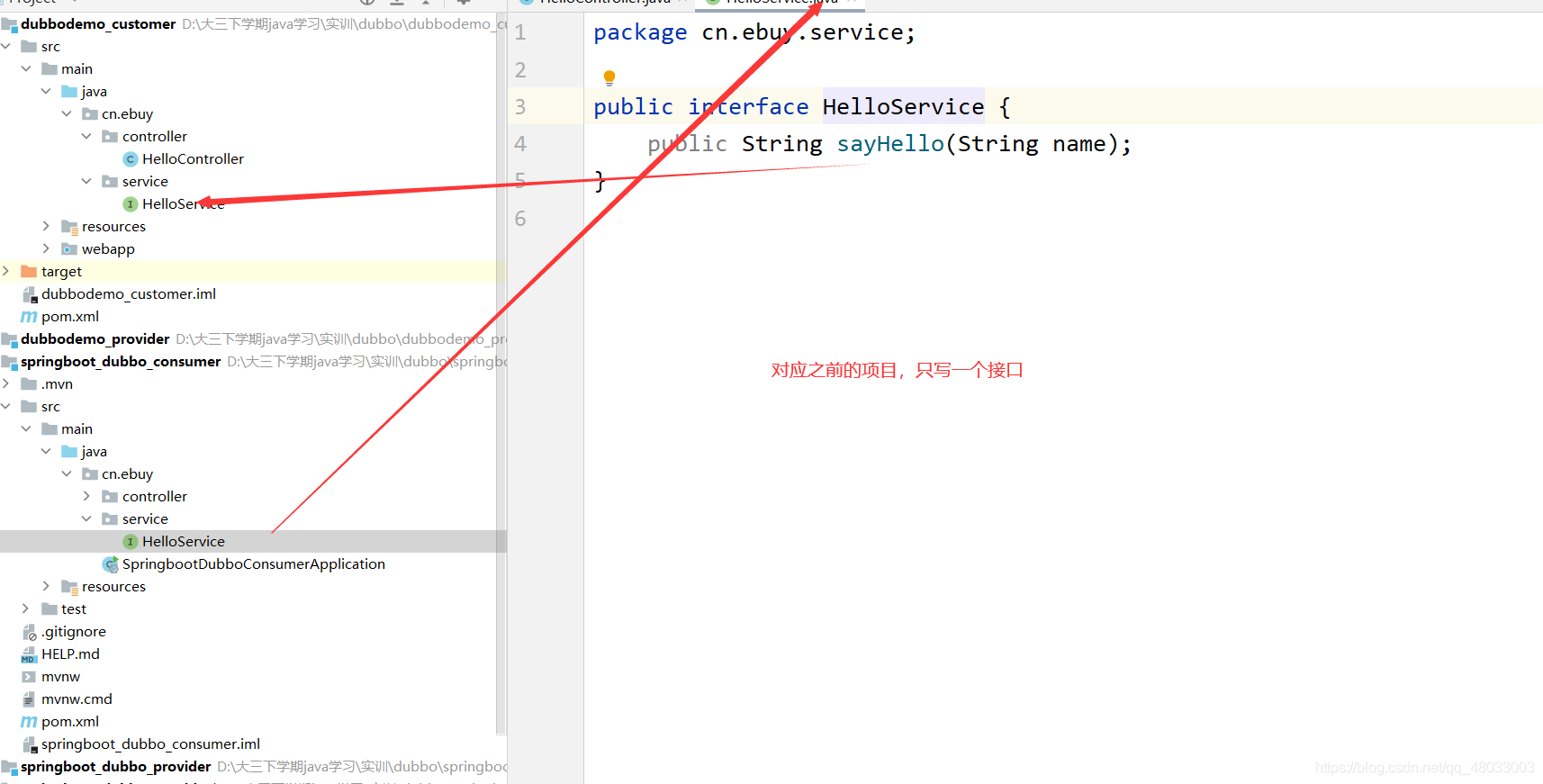Collapse the src folder in dubbodemo_customer
The height and width of the screenshot is (784, 1543).
[6, 46]
